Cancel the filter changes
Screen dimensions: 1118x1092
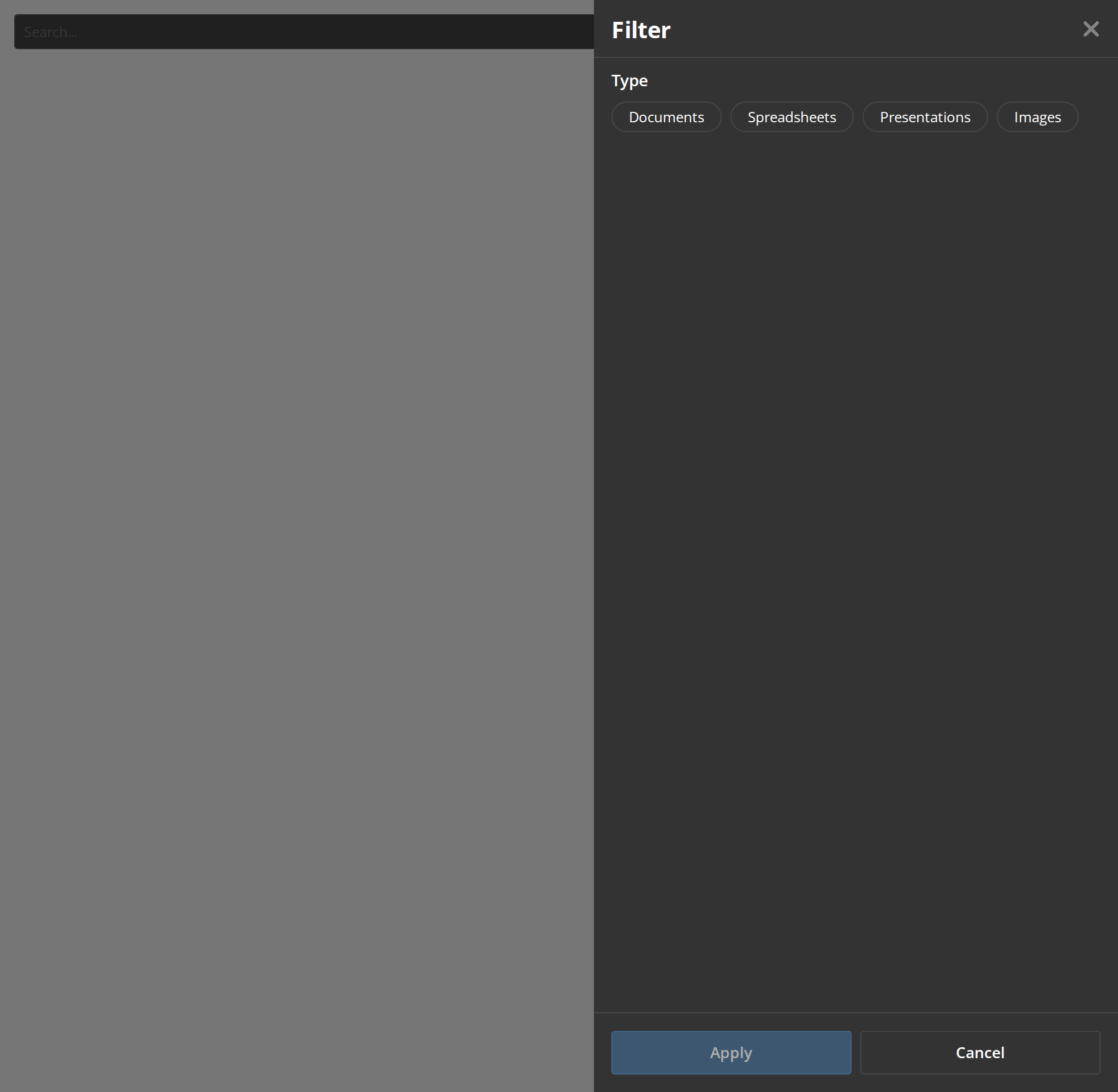tap(980, 1053)
